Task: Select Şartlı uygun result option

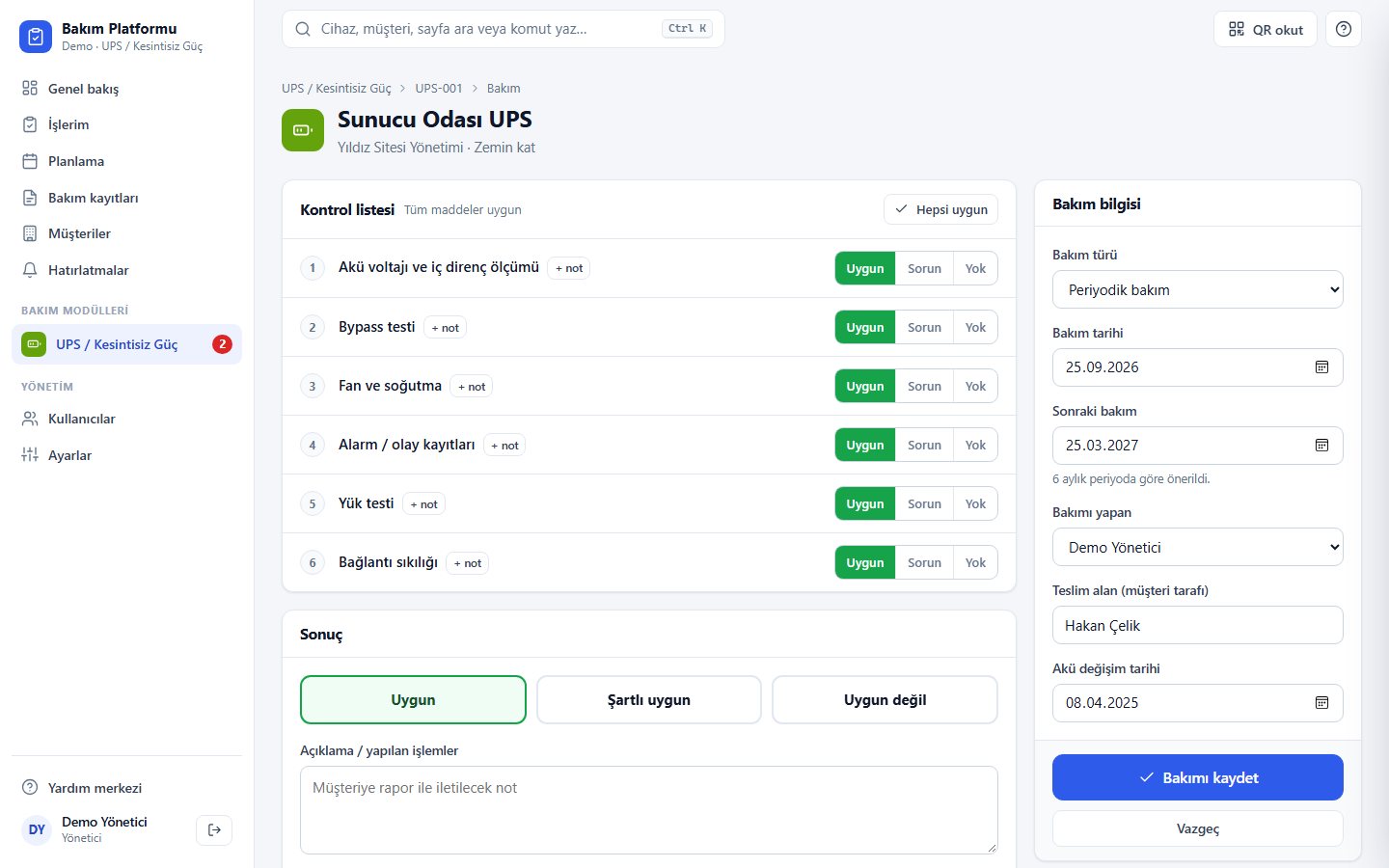Action: click(x=649, y=700)
